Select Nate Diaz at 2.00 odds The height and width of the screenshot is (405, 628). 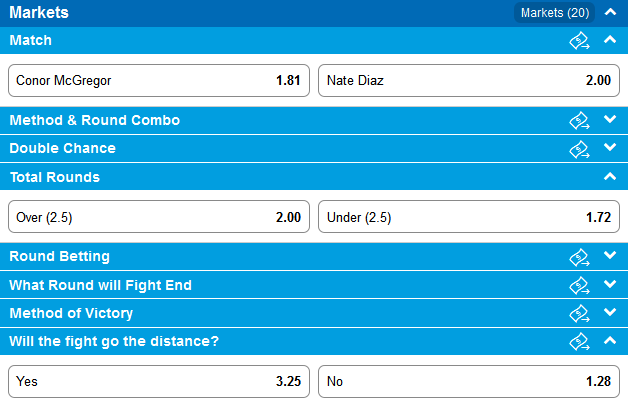pyautogui.click(x=469, y=81)
